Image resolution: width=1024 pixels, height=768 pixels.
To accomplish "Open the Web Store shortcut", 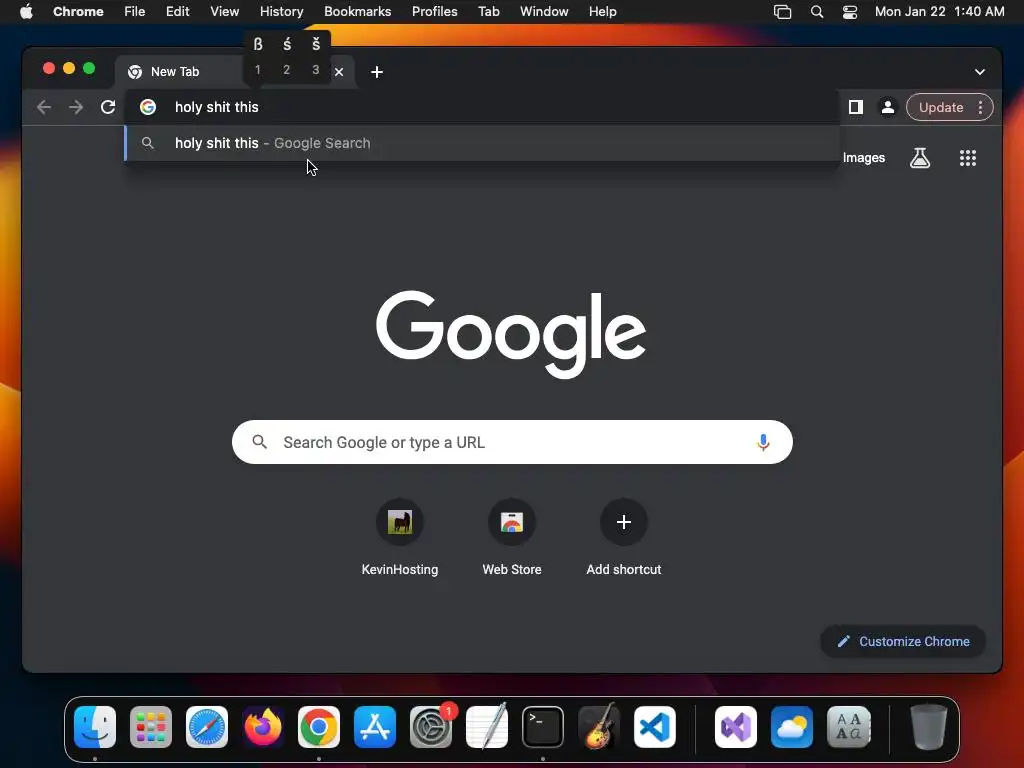I will click(x=512, y=537).
